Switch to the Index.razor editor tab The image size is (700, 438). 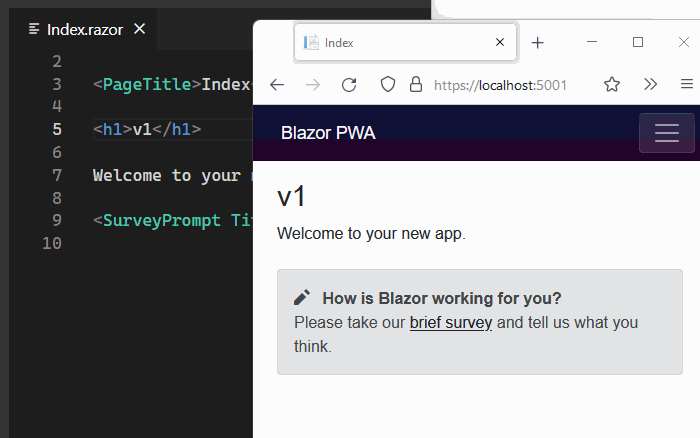84,29
